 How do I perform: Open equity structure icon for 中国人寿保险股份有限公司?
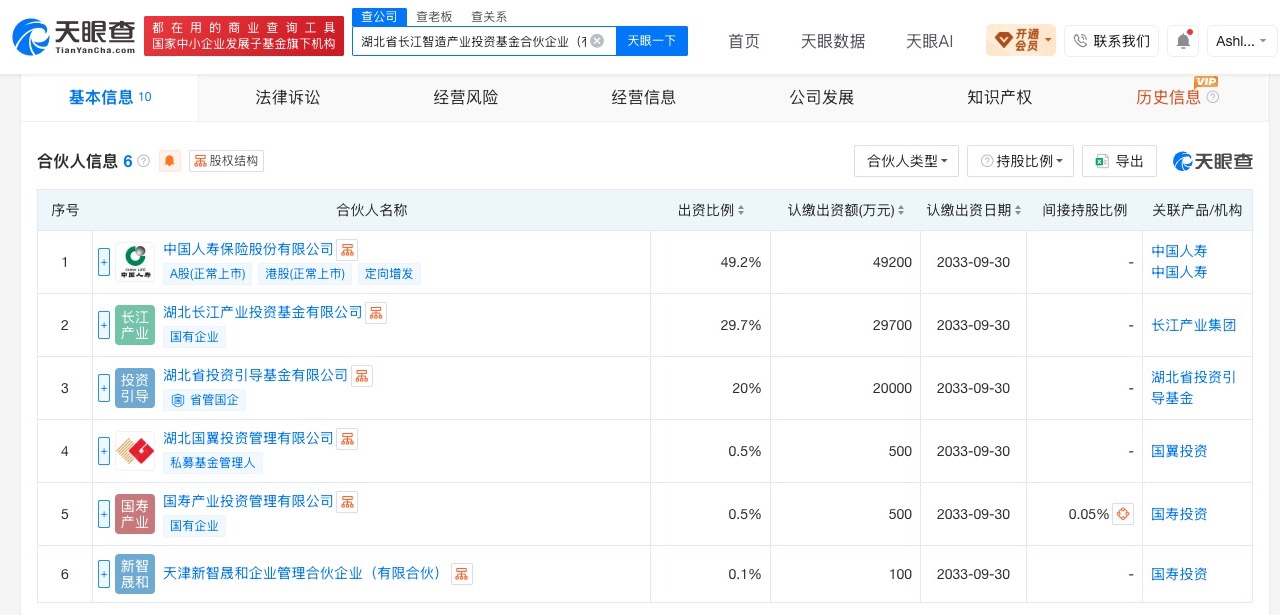pyautogui.click(x=347, y=249)
